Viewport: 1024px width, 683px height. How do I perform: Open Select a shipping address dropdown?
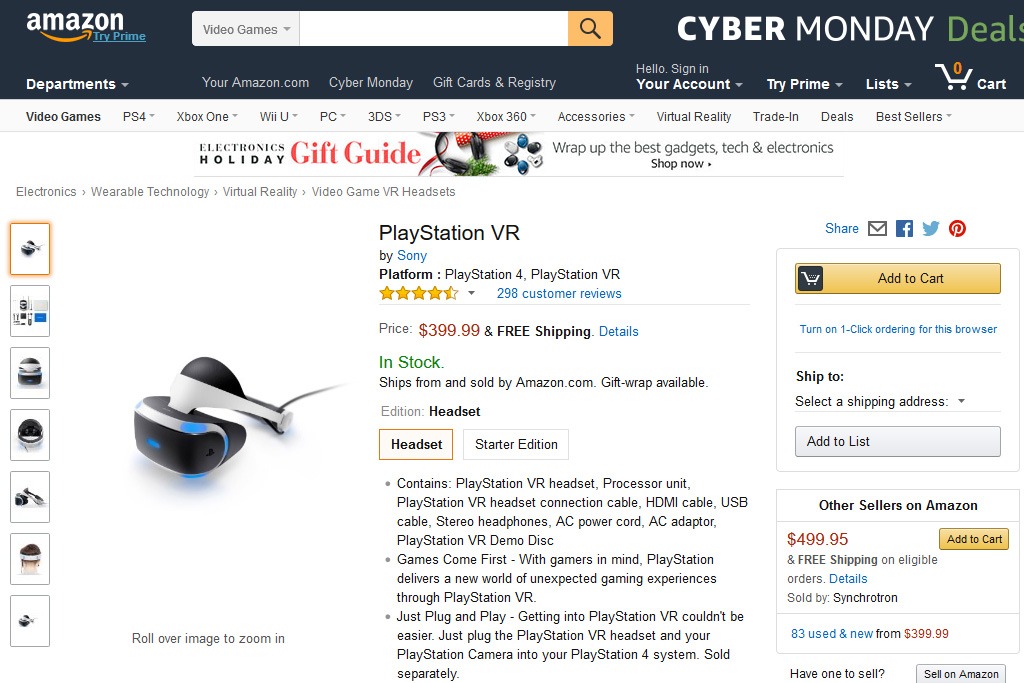[880, 402]
